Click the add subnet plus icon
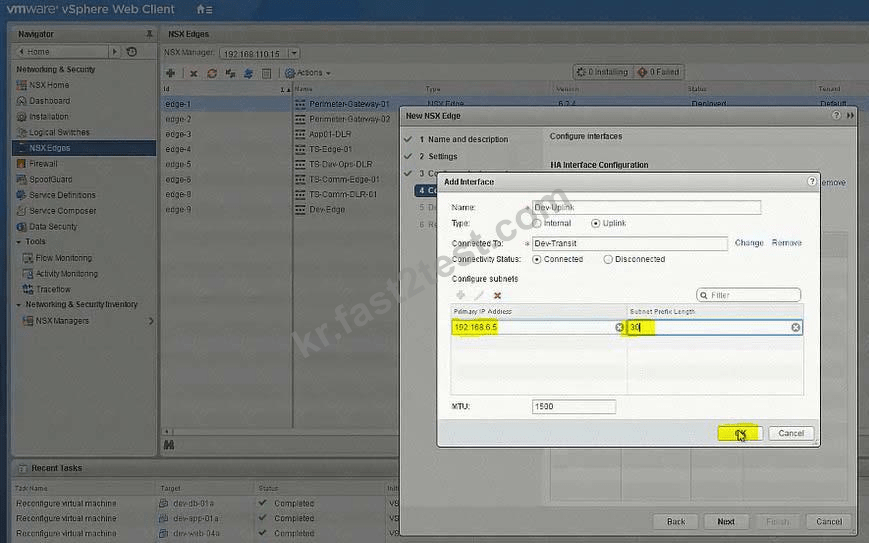Viewport: 869px width, 543px height. click(460, 295)
